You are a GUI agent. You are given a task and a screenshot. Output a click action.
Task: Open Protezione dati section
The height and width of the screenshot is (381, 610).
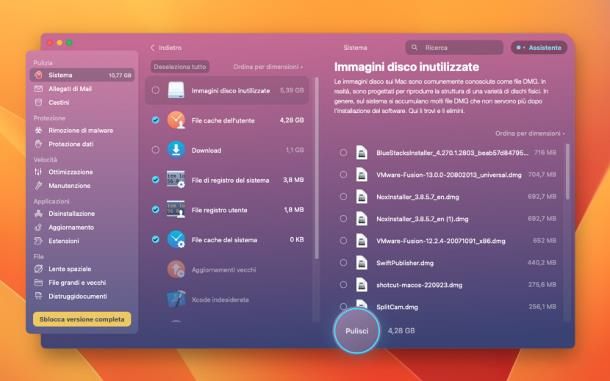click(x=82, y=144)
